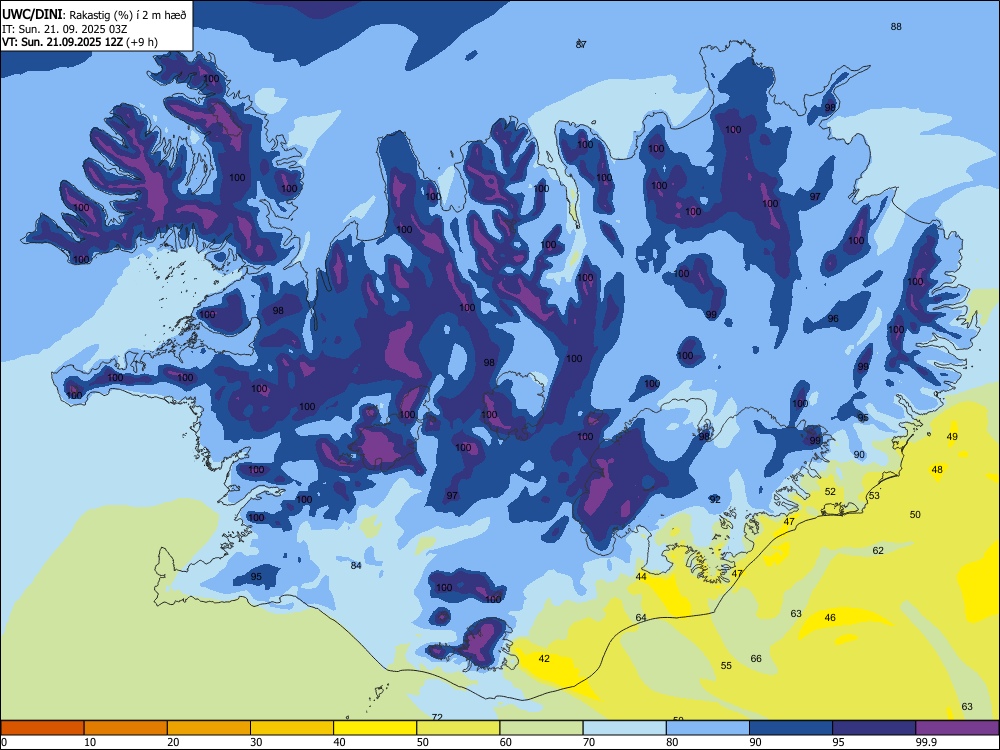Viewport: 1000px width, 750px height.
Task: Click the map value 53 on the southeast coast
Action: coord(874,496)
